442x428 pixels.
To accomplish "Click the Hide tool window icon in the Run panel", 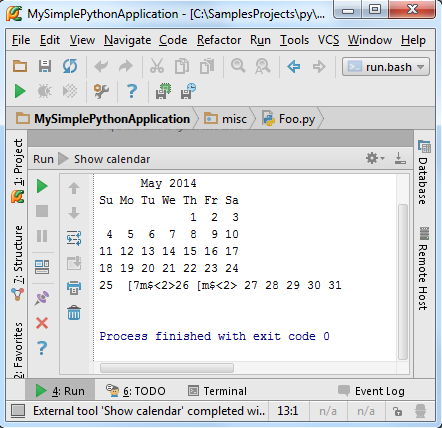I will point(400,158).
